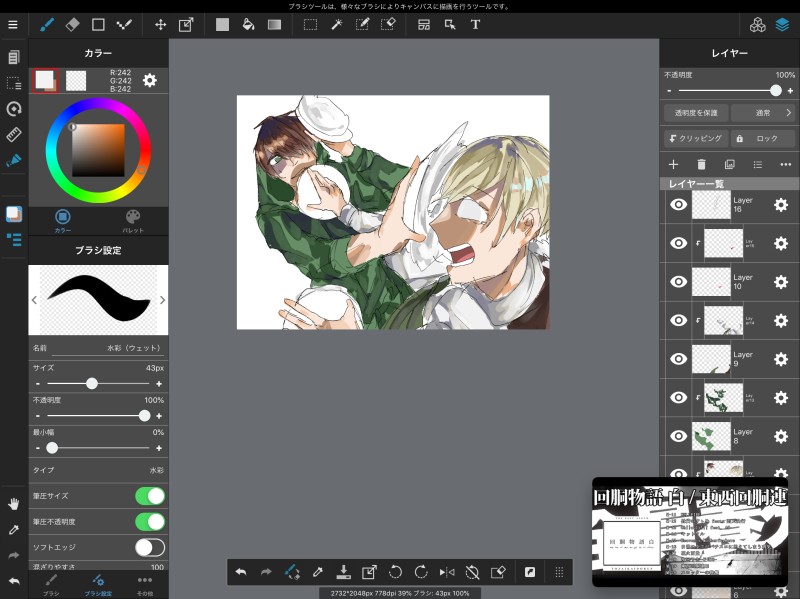
Task: Select the Gradient tool
Action: point(274,24)
